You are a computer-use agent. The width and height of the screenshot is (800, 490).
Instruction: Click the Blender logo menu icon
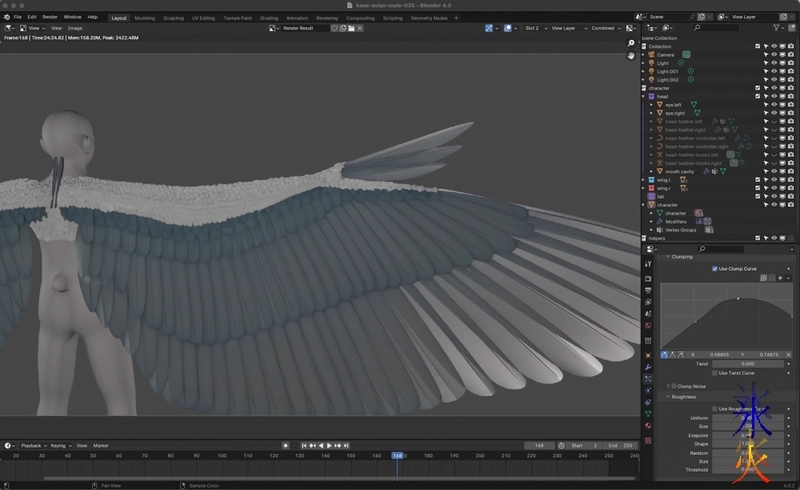pyautogui.click(x=7, y=17)
